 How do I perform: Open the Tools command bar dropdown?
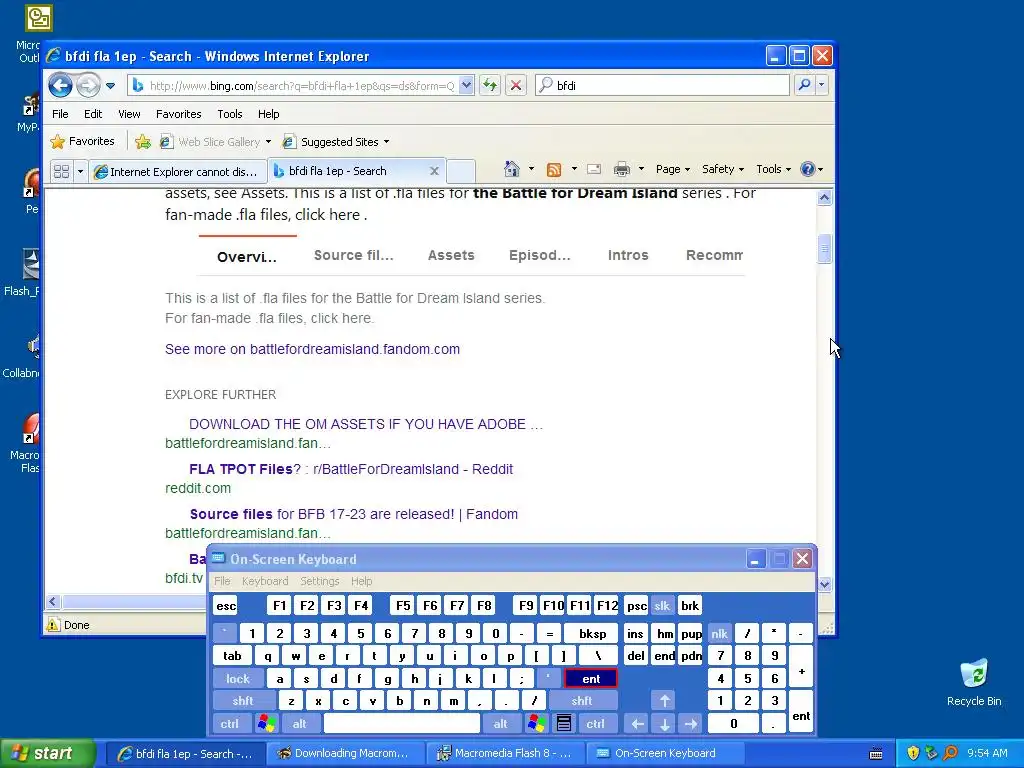[x=773, y=169]
